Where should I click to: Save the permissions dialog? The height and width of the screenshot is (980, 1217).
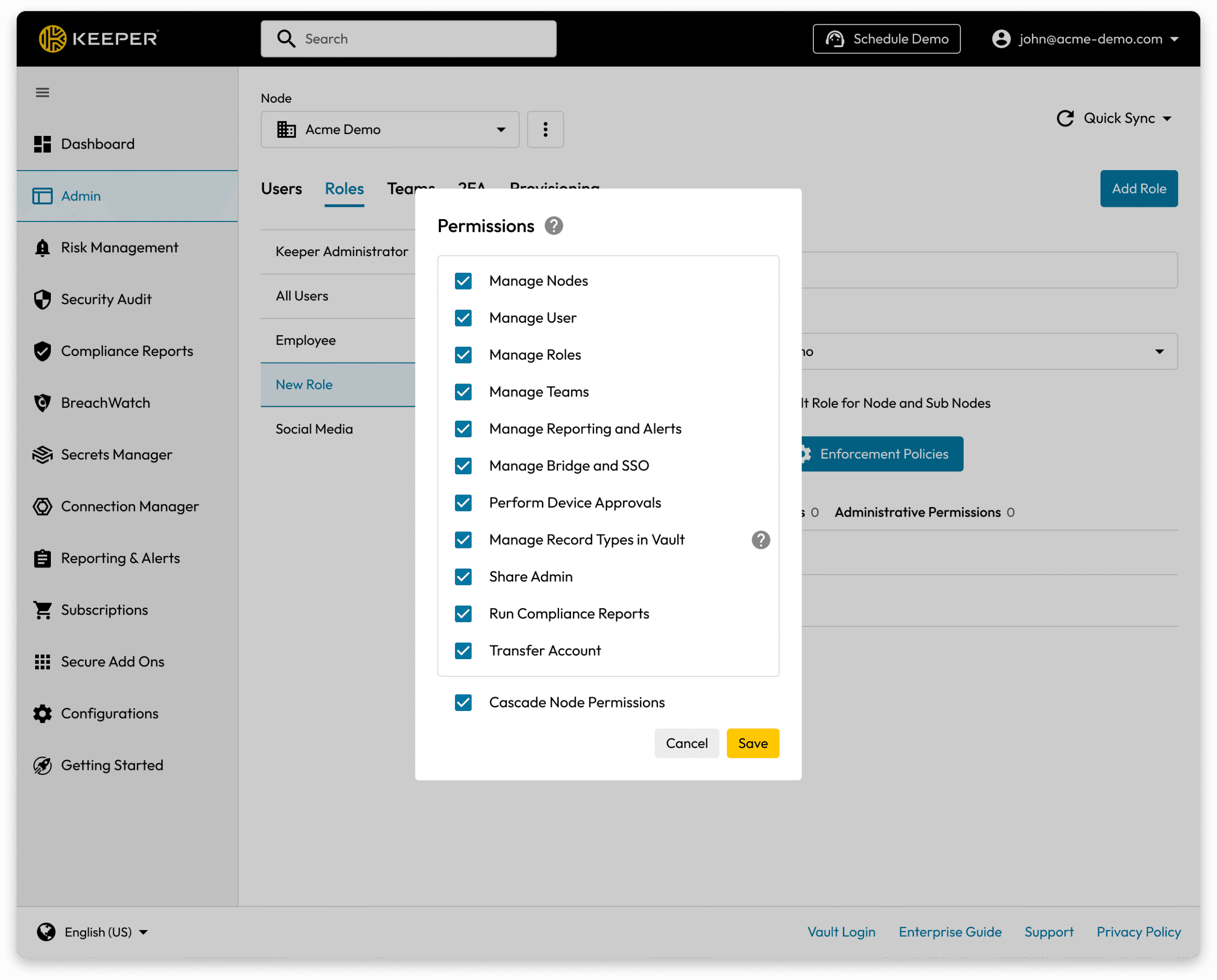tap(752, 743)
